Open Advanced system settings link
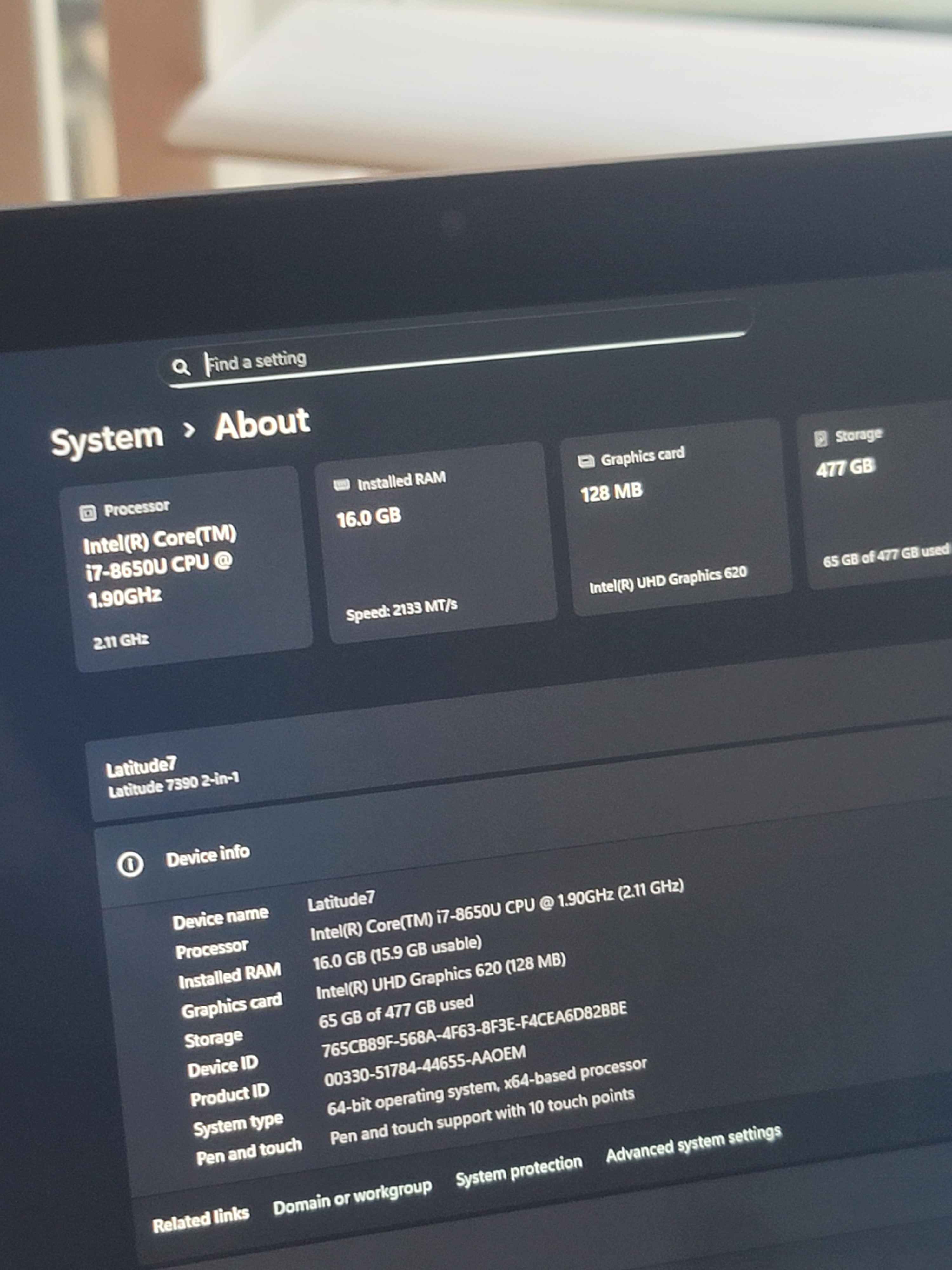Screen dimensions: 952x1270 click(694, 1144)
